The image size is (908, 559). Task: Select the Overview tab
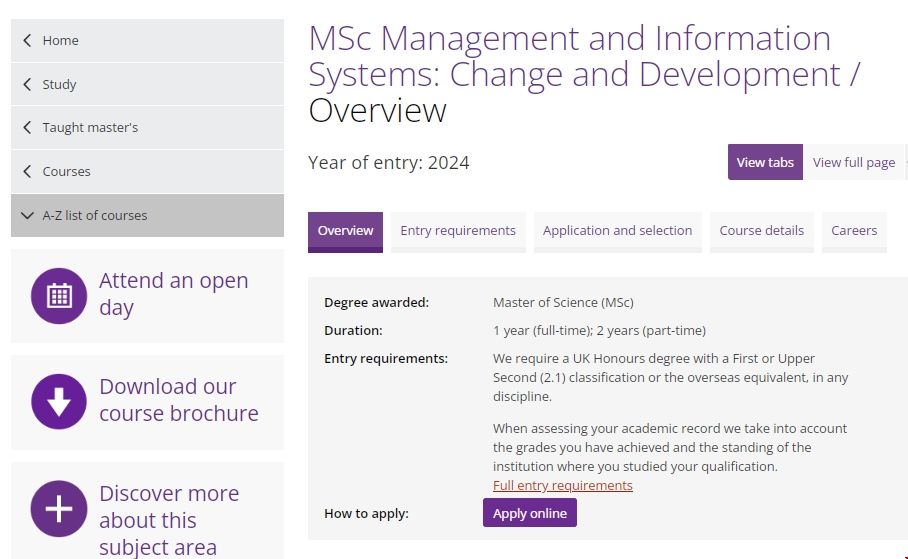pyautogui.click(x=345, y=231)
